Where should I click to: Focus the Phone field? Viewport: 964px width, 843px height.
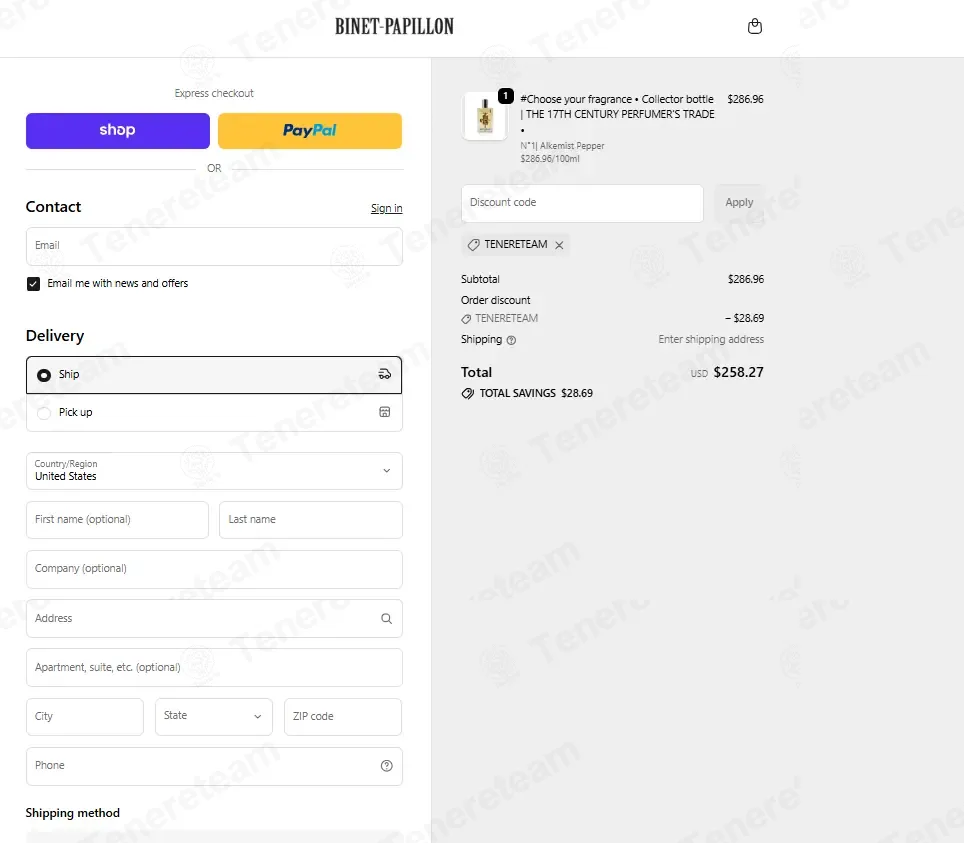coord(214,766)
